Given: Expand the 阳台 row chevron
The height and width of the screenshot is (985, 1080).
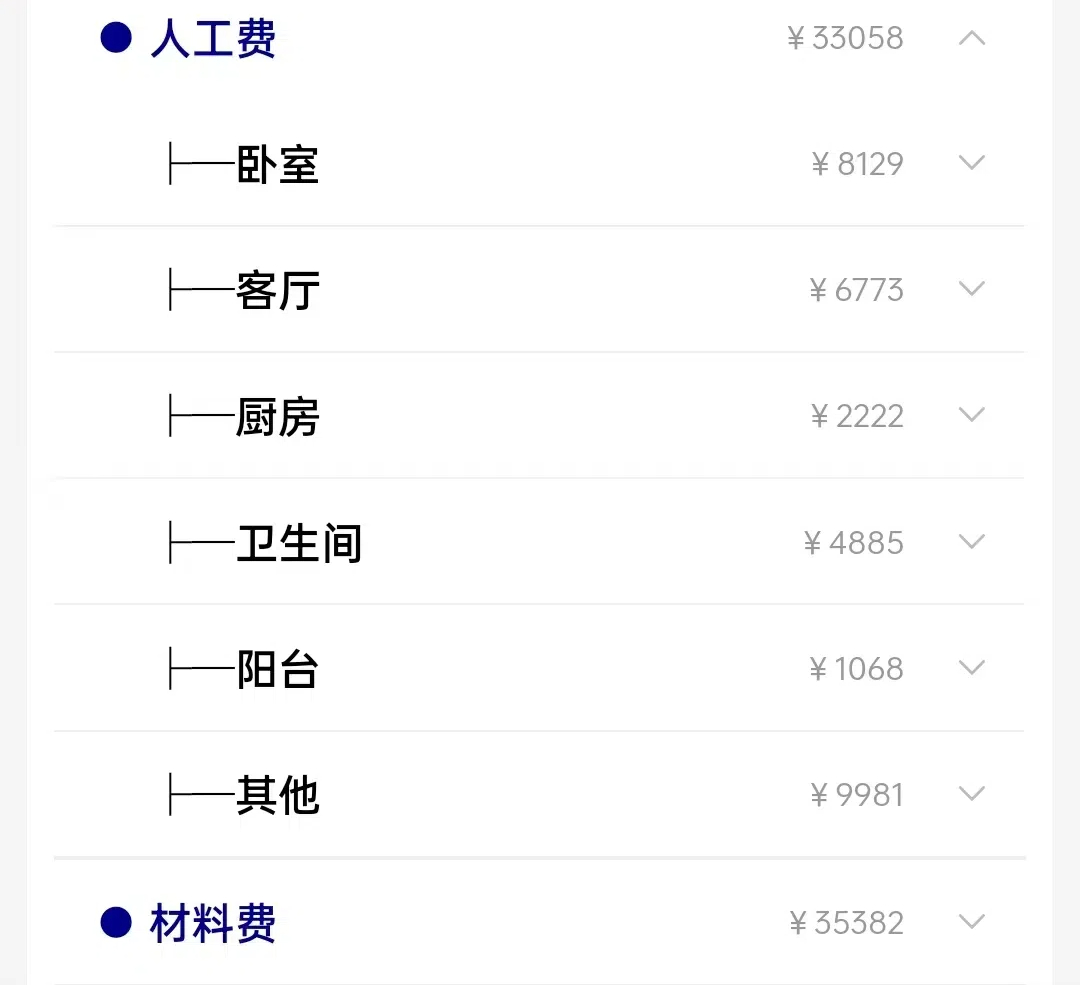Looking at the screenshot, I should [x=972, y=667].
